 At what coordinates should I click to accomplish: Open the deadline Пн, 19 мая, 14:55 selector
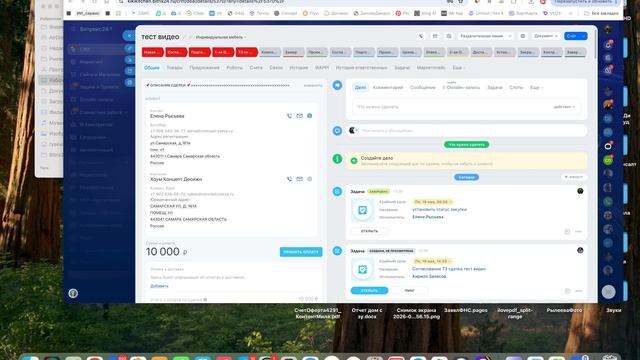tap(432, 261)
